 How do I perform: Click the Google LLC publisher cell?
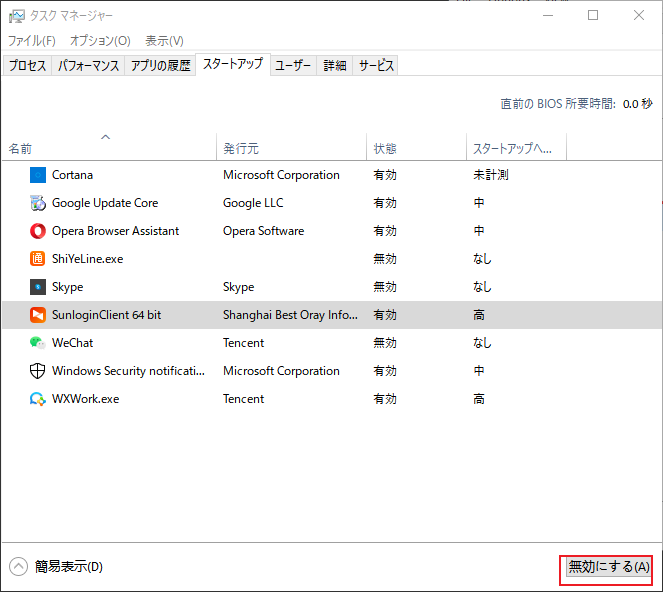click(x=253, y=203)
